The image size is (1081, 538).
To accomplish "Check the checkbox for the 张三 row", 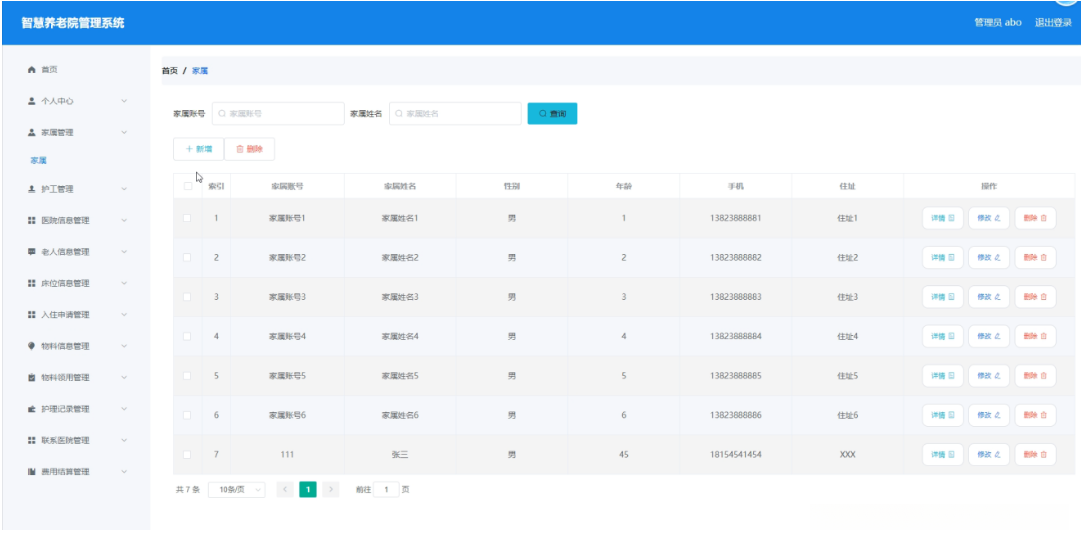I will [x=187, y=455].
